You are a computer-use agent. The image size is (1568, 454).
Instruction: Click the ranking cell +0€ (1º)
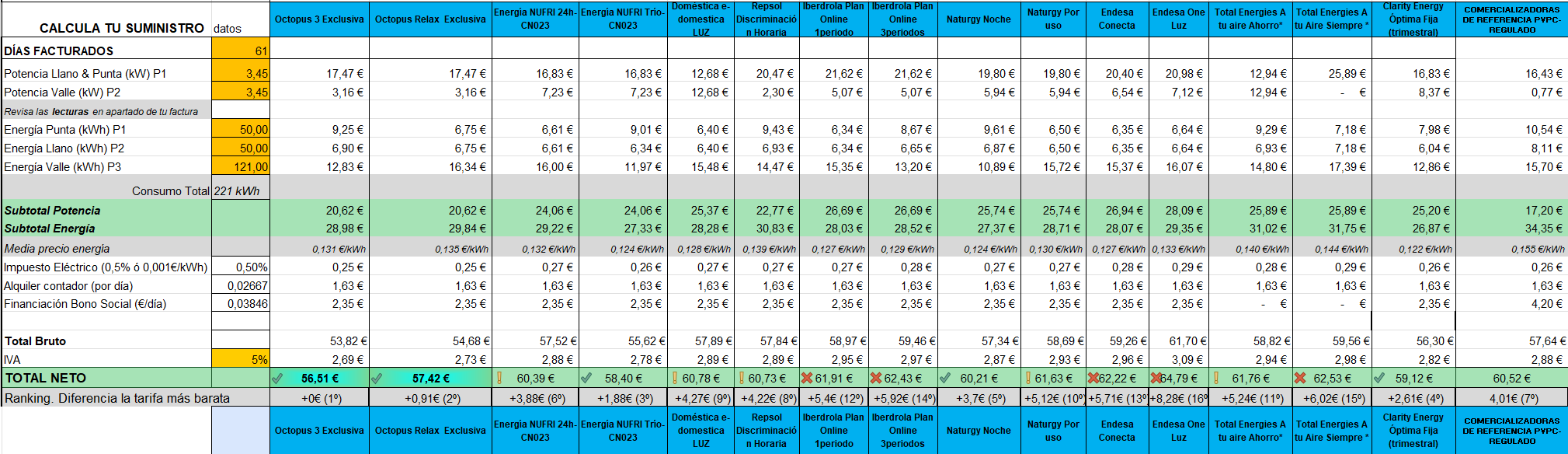pyautogui.click(x=319, y=398)
